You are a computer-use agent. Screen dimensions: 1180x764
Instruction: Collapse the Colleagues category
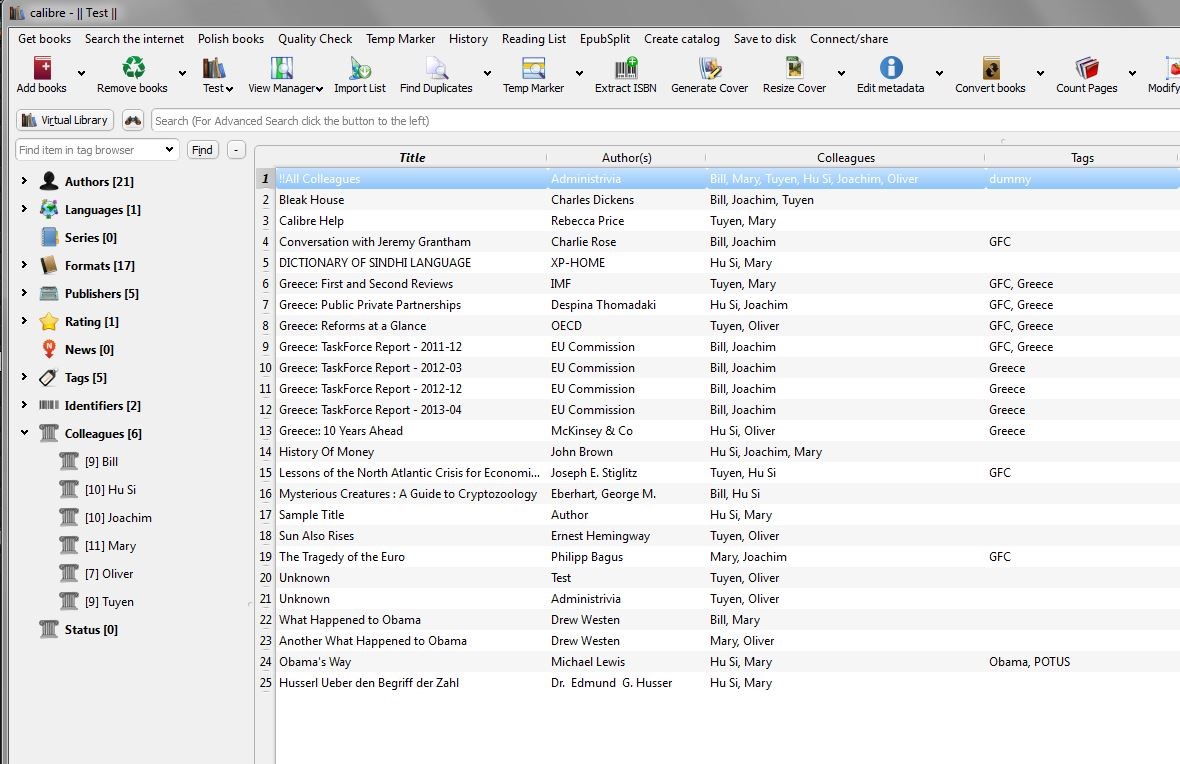(x=24, y=433)
